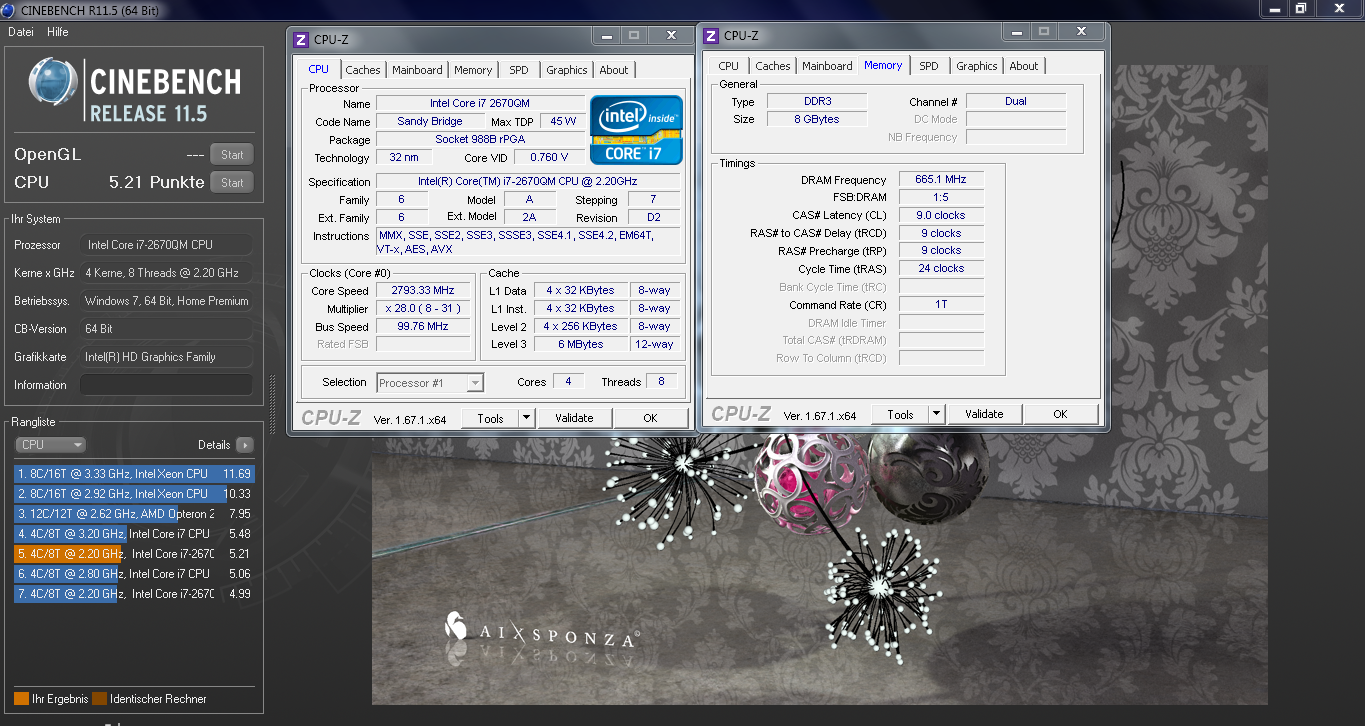Select Memory tab in right CPU-Z window
This screenshot has width=1365, height=726.
click(x=883, y=65)
